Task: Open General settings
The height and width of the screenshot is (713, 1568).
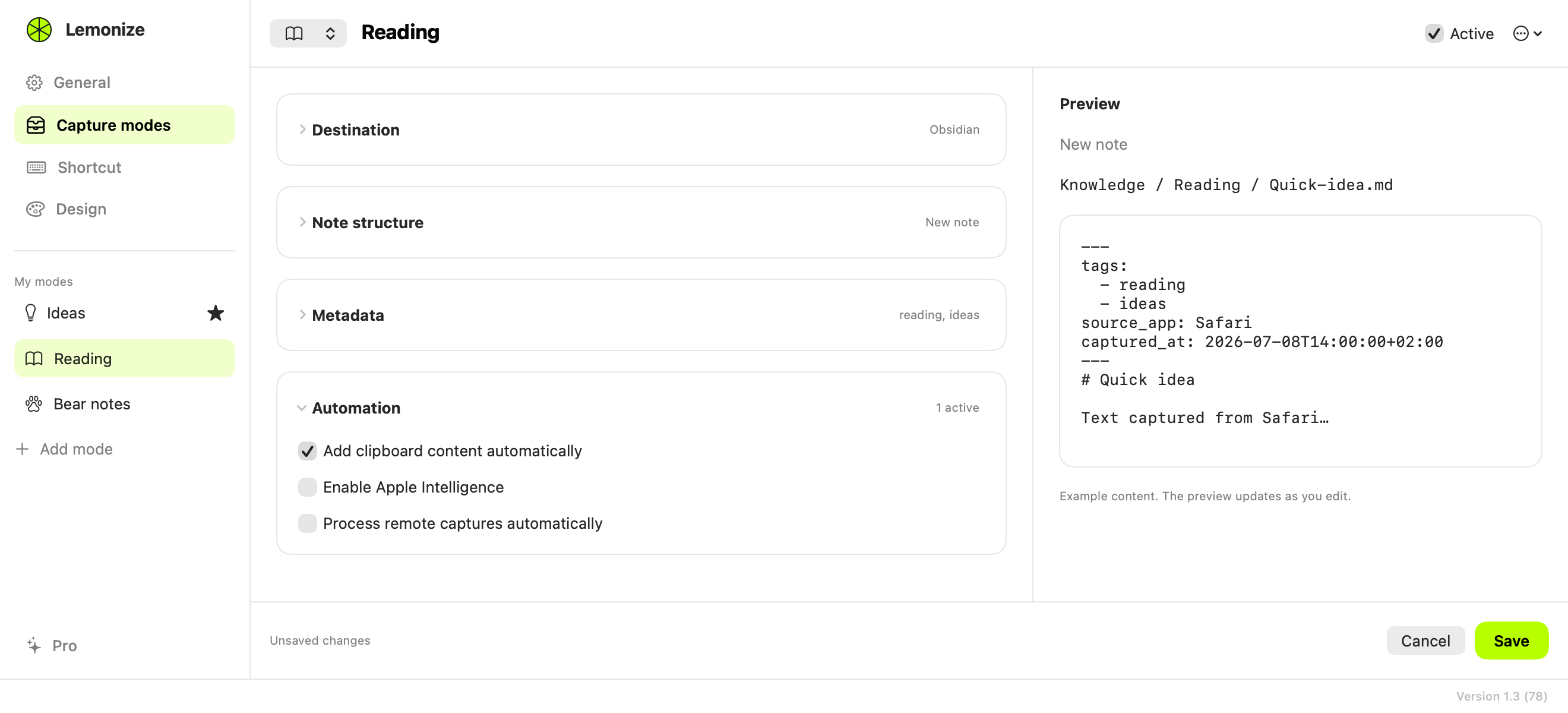Action: tap(125, 82)
